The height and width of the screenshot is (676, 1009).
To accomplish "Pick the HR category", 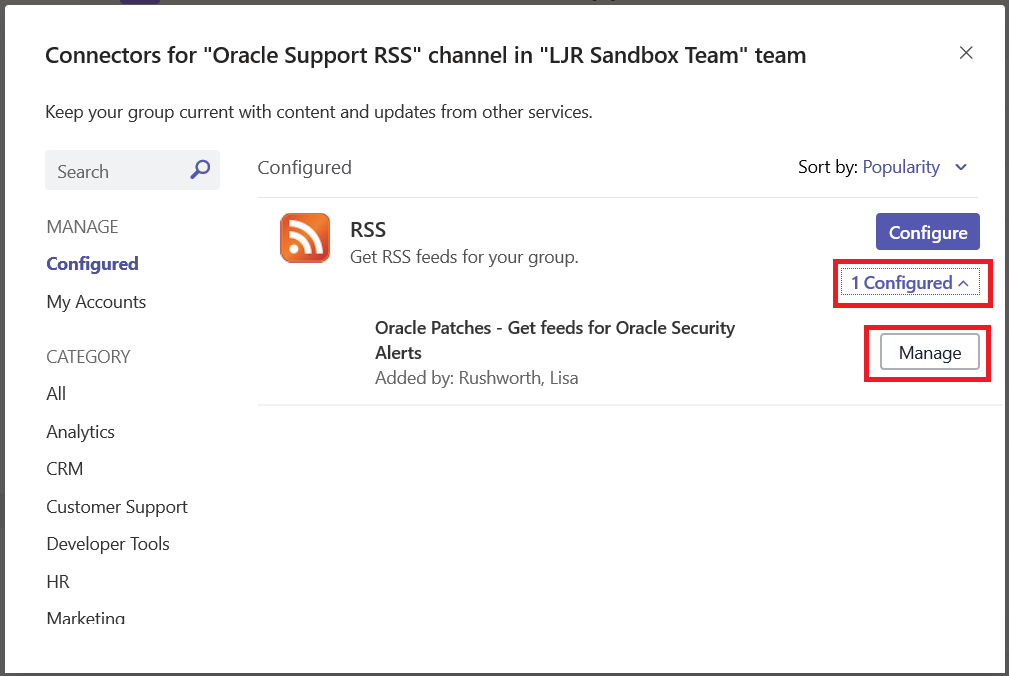I will pos(58,581).
